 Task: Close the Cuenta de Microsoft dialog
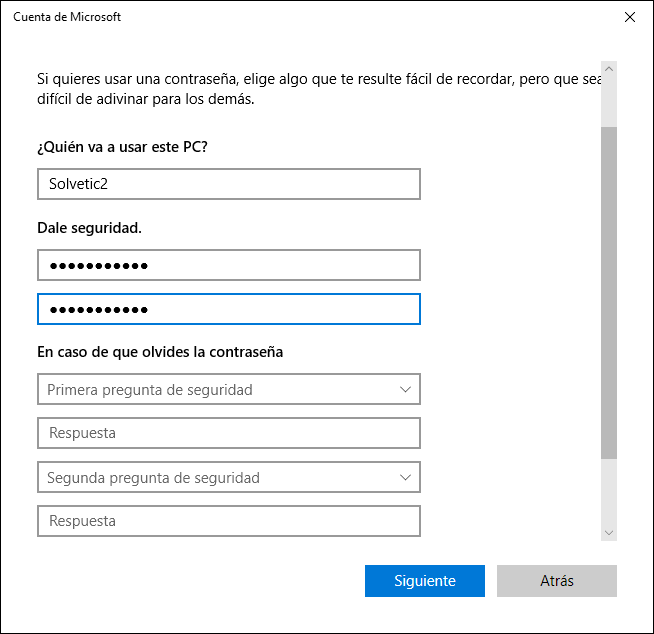tap(629, 17)
